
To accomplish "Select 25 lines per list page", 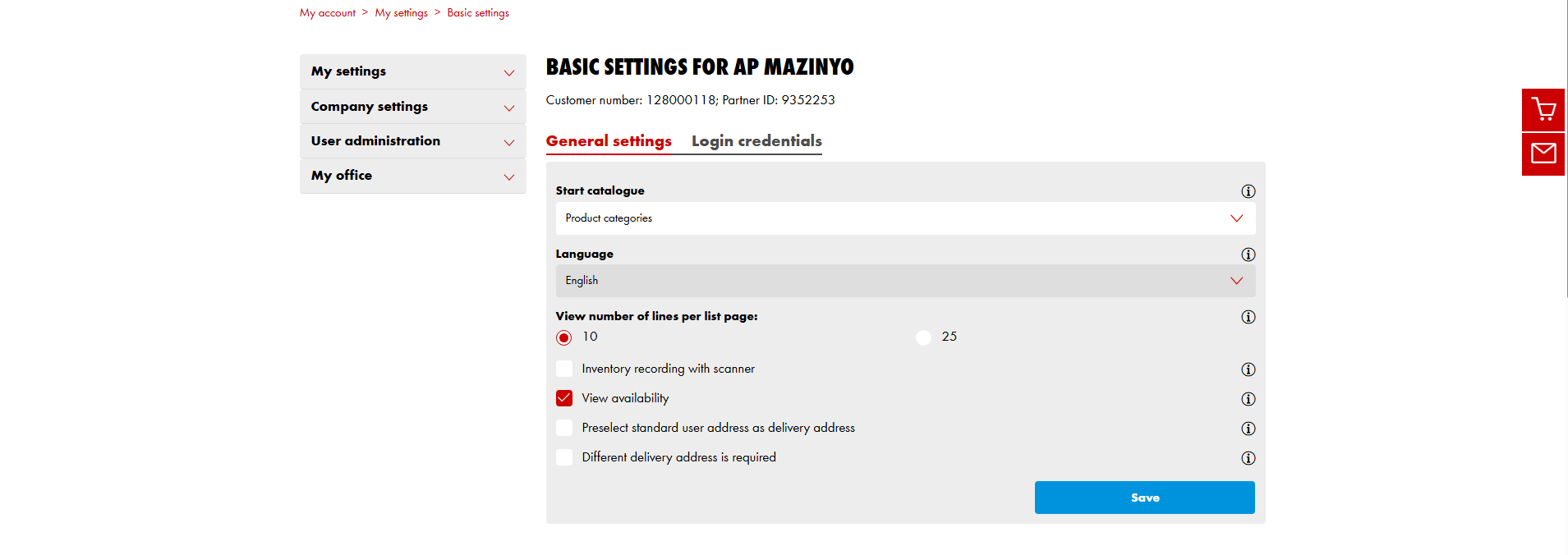I will pos(923,337).
